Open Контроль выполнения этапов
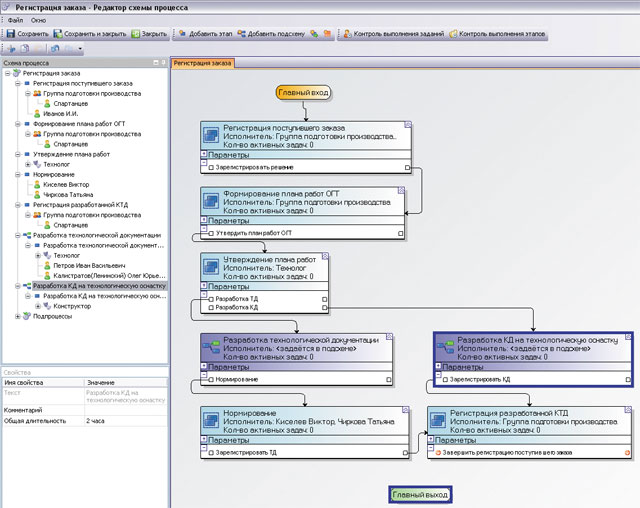The image size is (640, 508). [x=497, y=34]
